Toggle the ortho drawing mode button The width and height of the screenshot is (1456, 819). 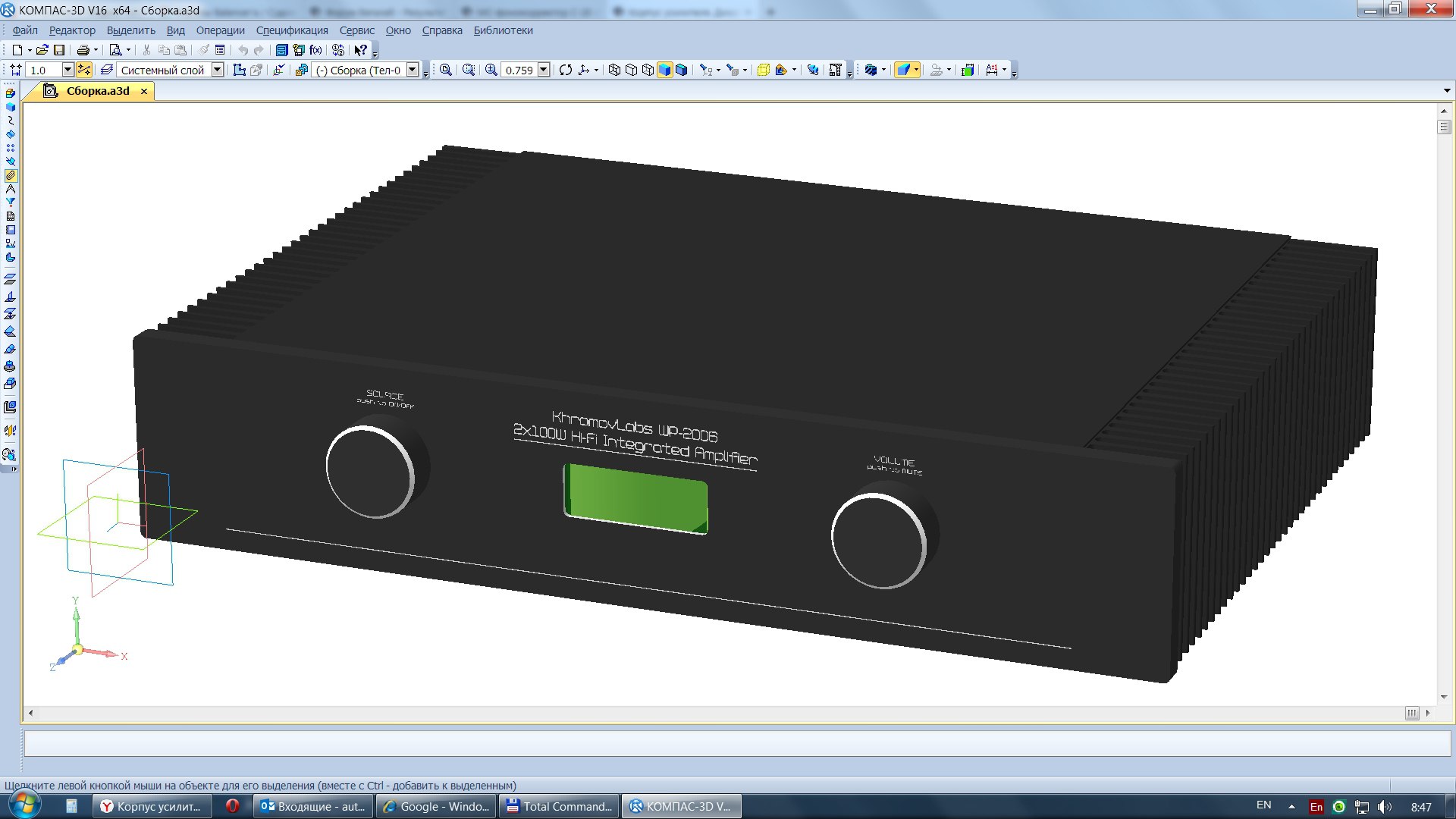(84, 70)
